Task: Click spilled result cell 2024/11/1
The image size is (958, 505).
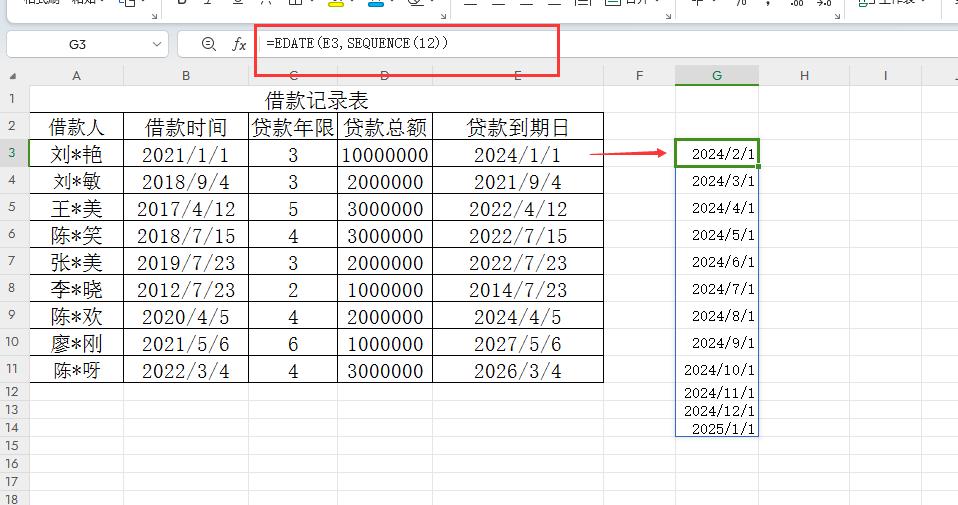Action: [717, 392]
